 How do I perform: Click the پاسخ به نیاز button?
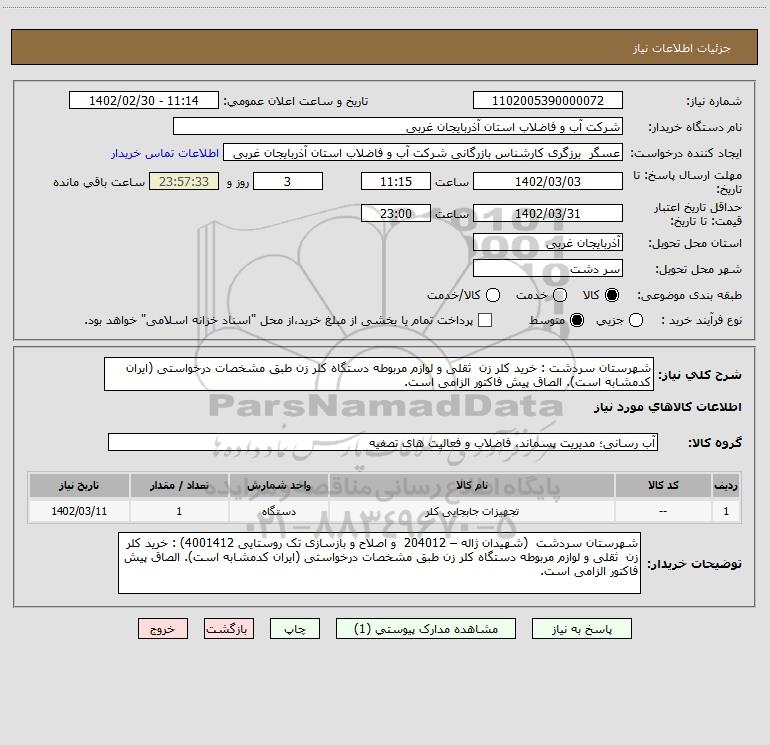coord(582,629)
